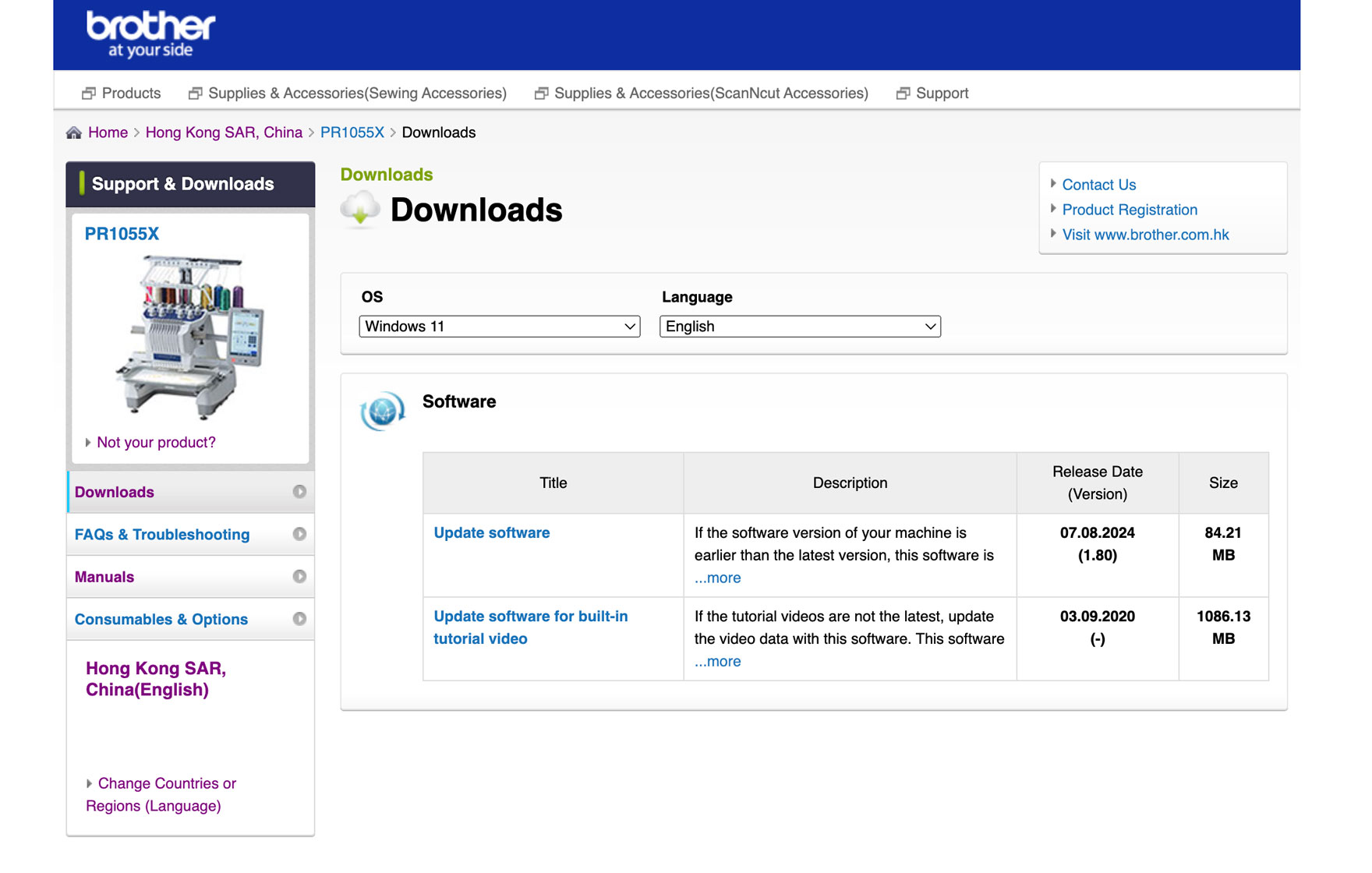Open the Hong Kong SAR, China breadcrumb link
1372x873 pixels.
click(x=224, y=133)
